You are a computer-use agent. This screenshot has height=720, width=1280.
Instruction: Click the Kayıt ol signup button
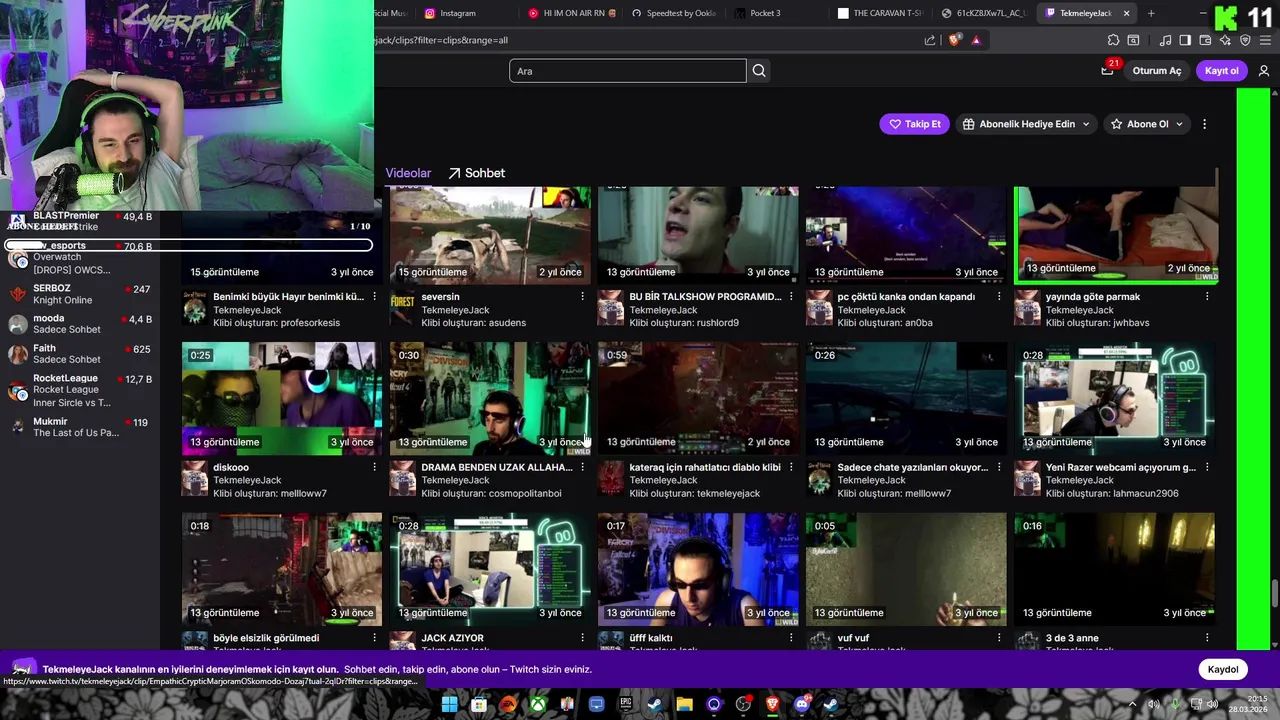[1221, 71]
